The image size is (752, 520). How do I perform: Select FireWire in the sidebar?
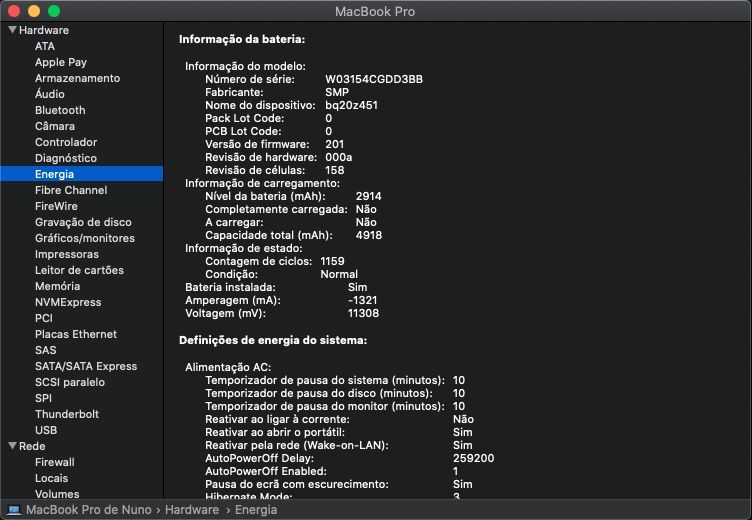click(56, 206)
